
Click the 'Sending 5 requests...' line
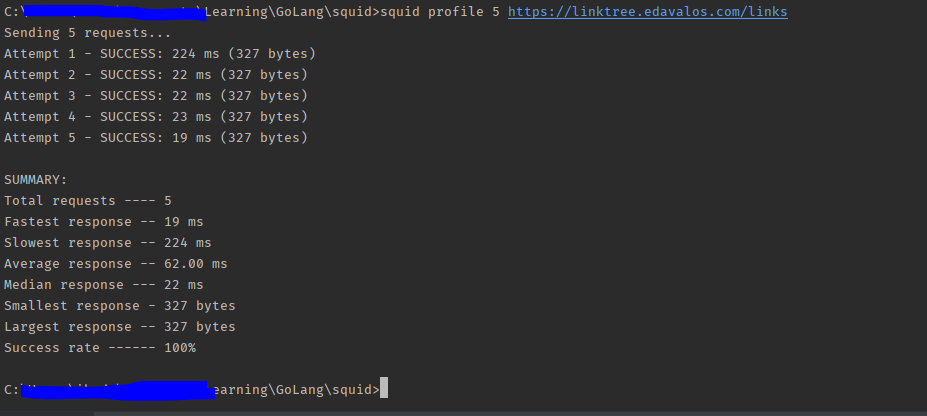point(87,33)
